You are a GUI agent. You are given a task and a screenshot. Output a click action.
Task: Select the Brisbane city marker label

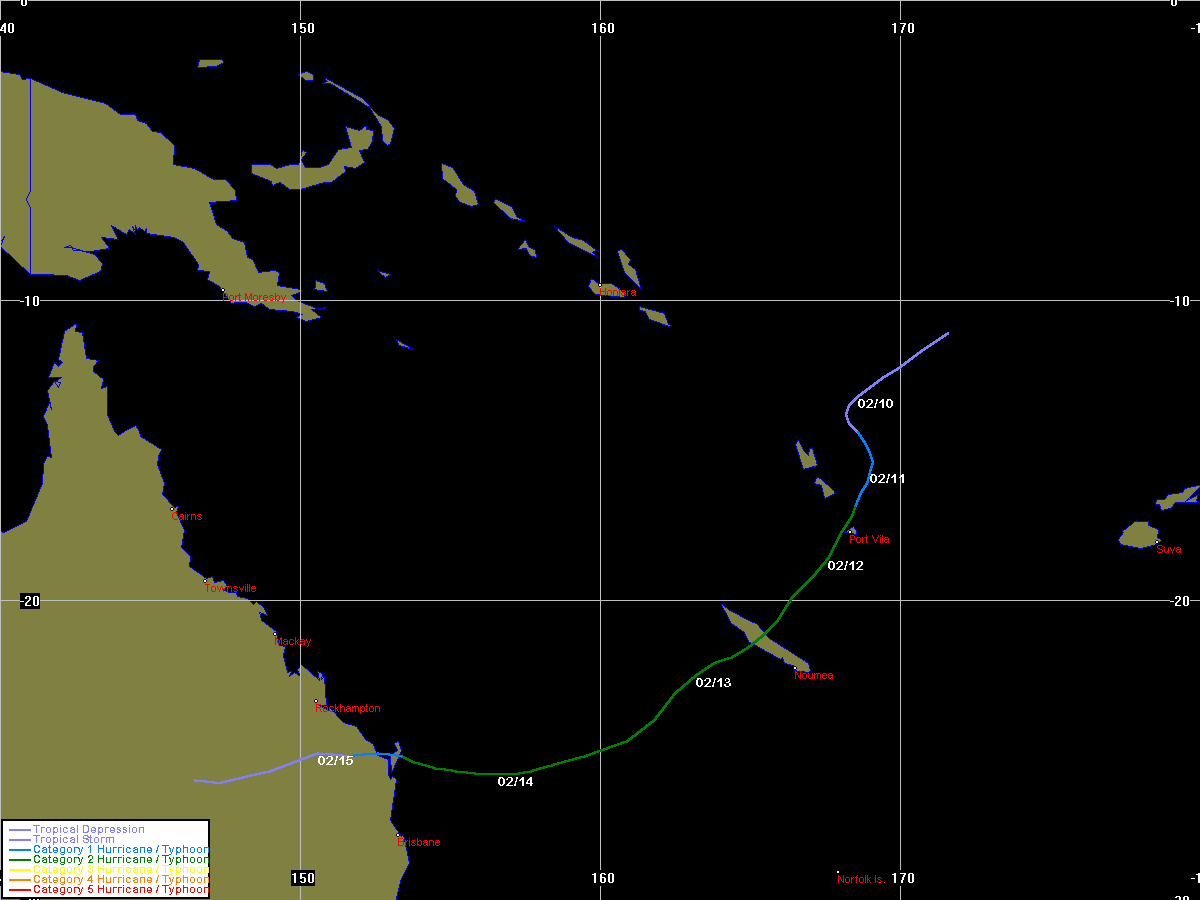click(x=418, y=842)
